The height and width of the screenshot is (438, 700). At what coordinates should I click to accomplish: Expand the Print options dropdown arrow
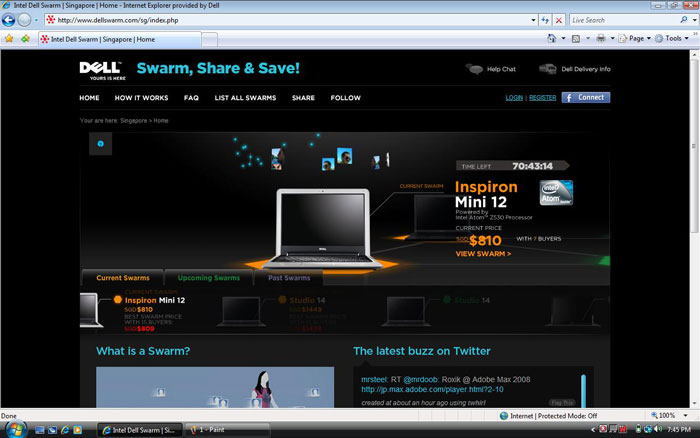click(x=612, y=38)
